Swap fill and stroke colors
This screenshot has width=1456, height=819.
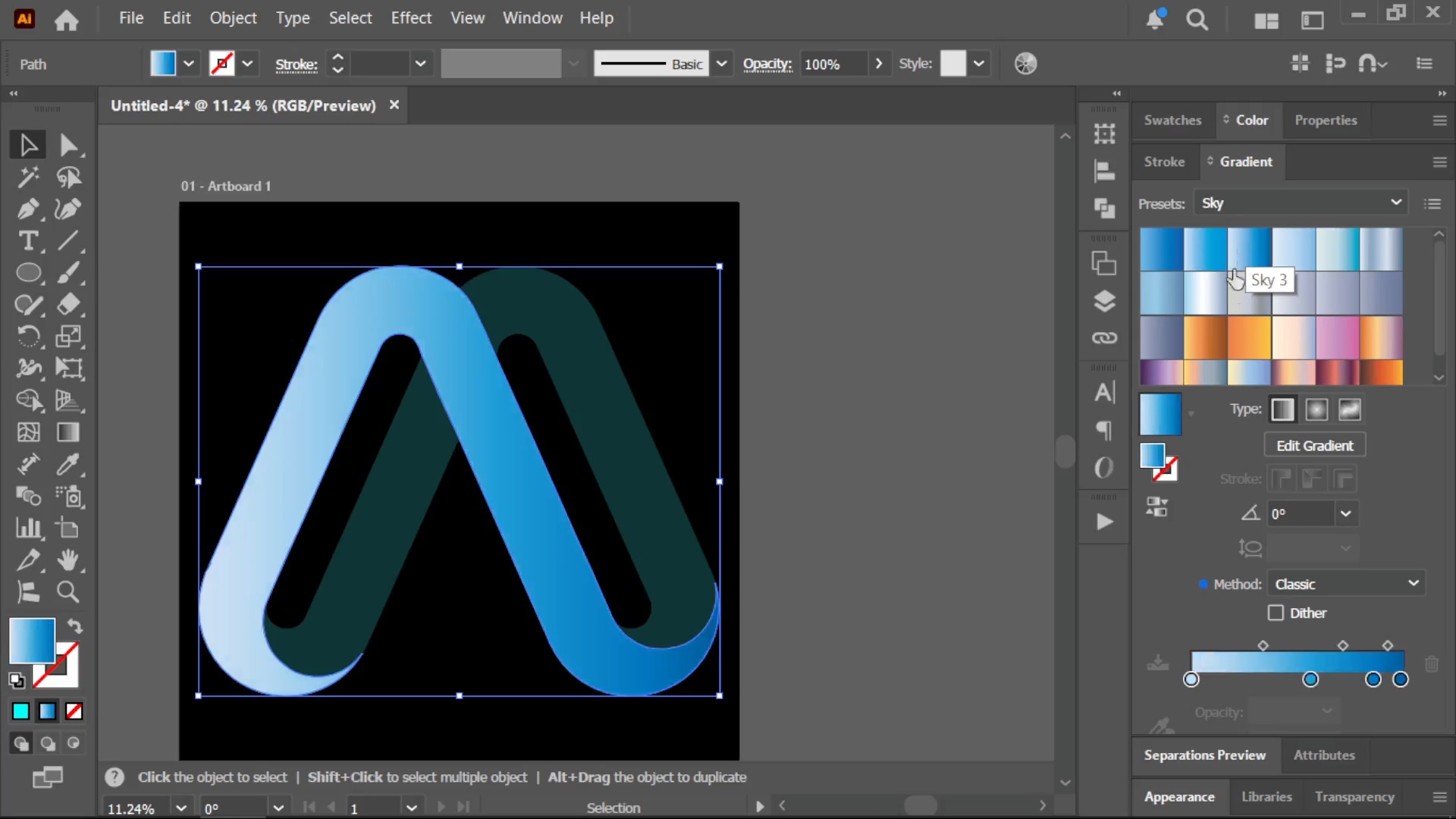pyautogui.click(x=74, y=626)
